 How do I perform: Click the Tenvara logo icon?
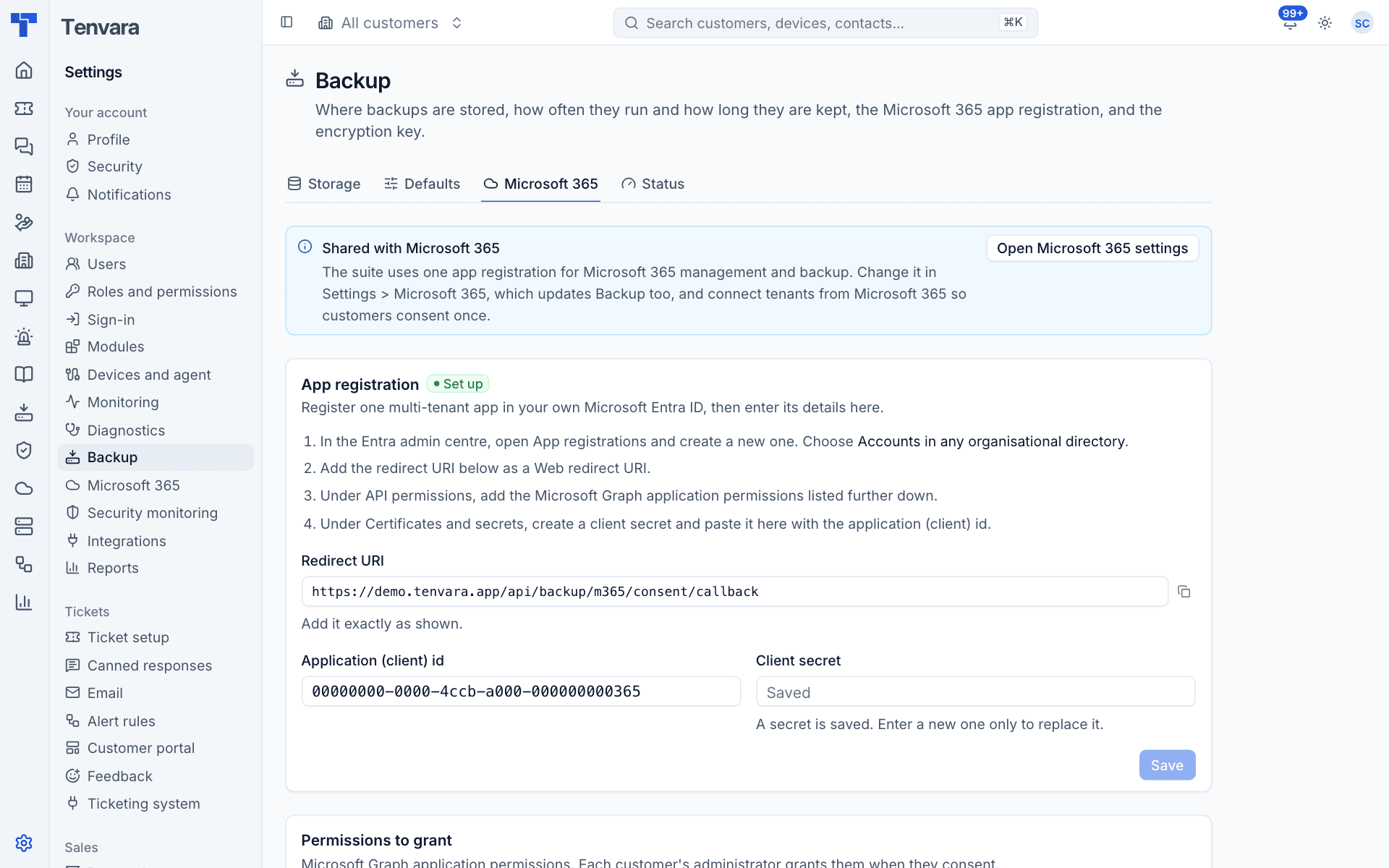(24, 24)
